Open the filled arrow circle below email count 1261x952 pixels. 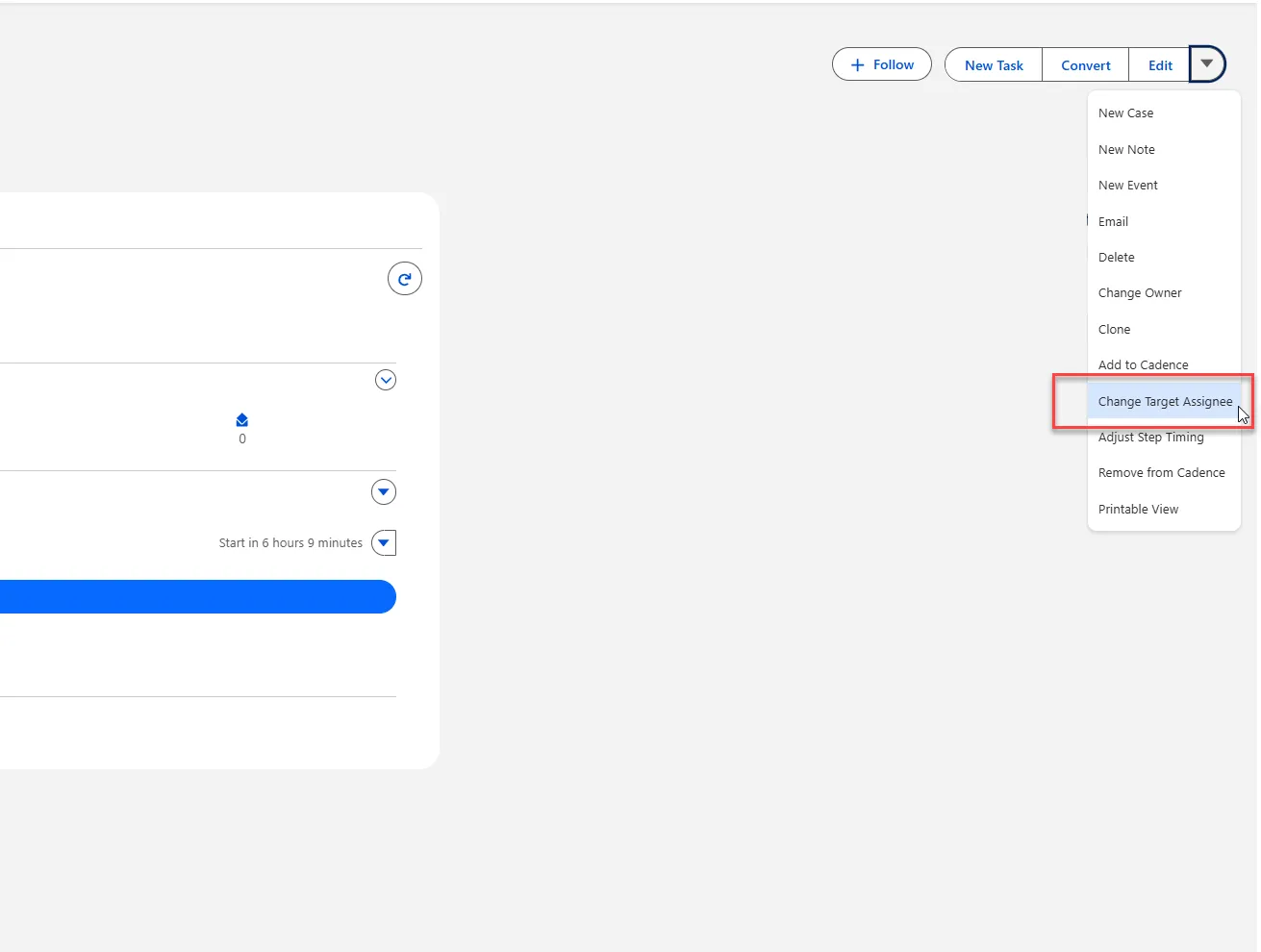[x=384, y=492]
